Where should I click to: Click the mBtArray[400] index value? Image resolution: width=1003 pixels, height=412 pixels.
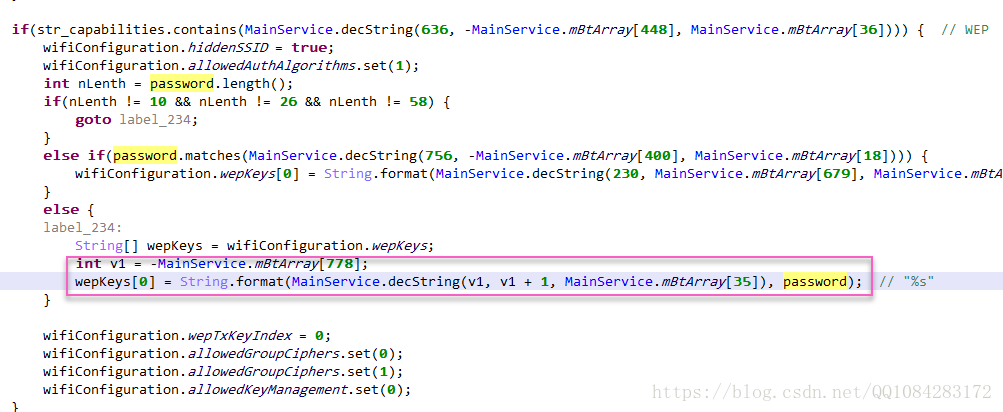[x=658, y=155]
